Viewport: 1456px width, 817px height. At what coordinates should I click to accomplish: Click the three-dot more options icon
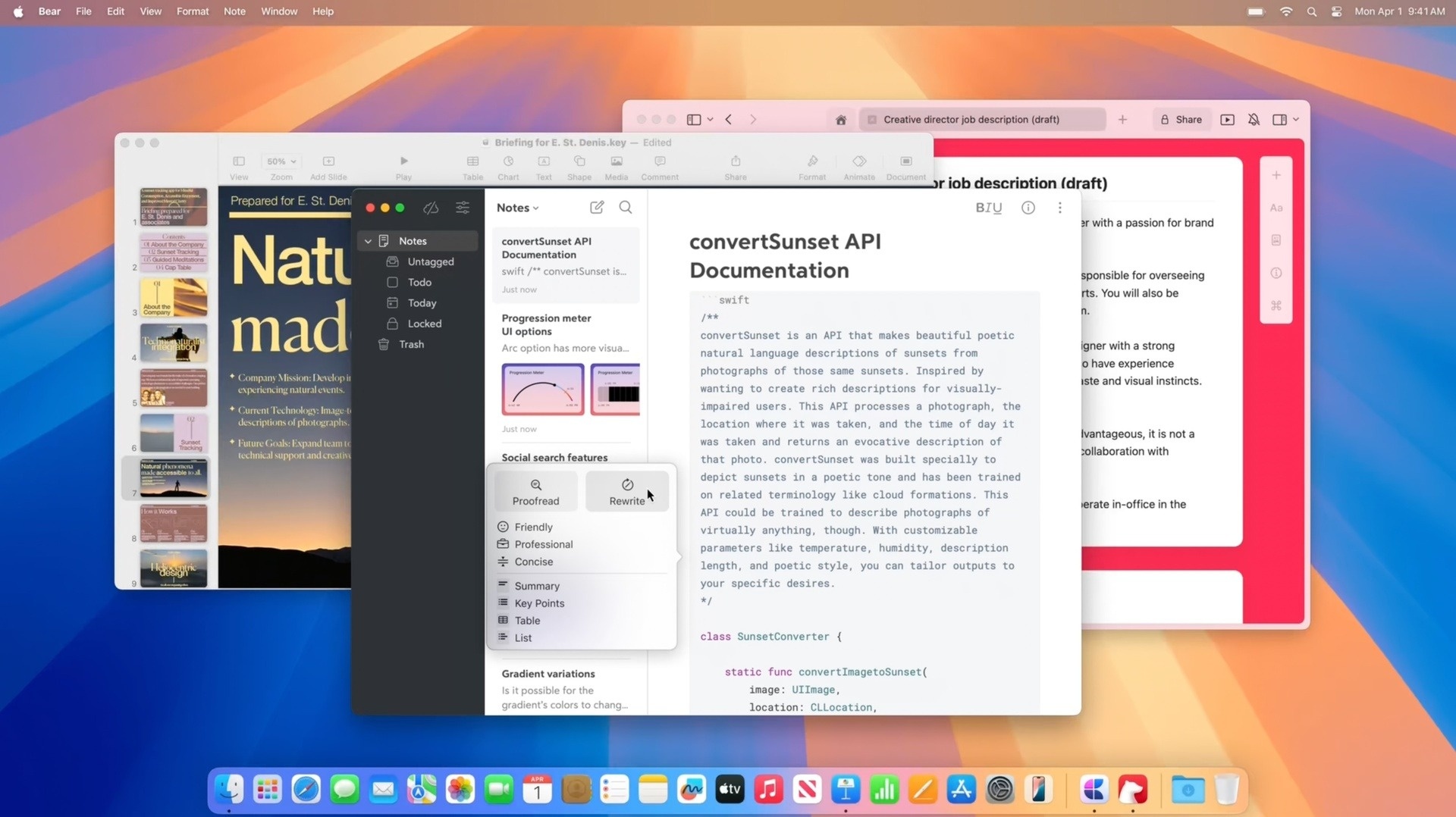coord(1059,208)
